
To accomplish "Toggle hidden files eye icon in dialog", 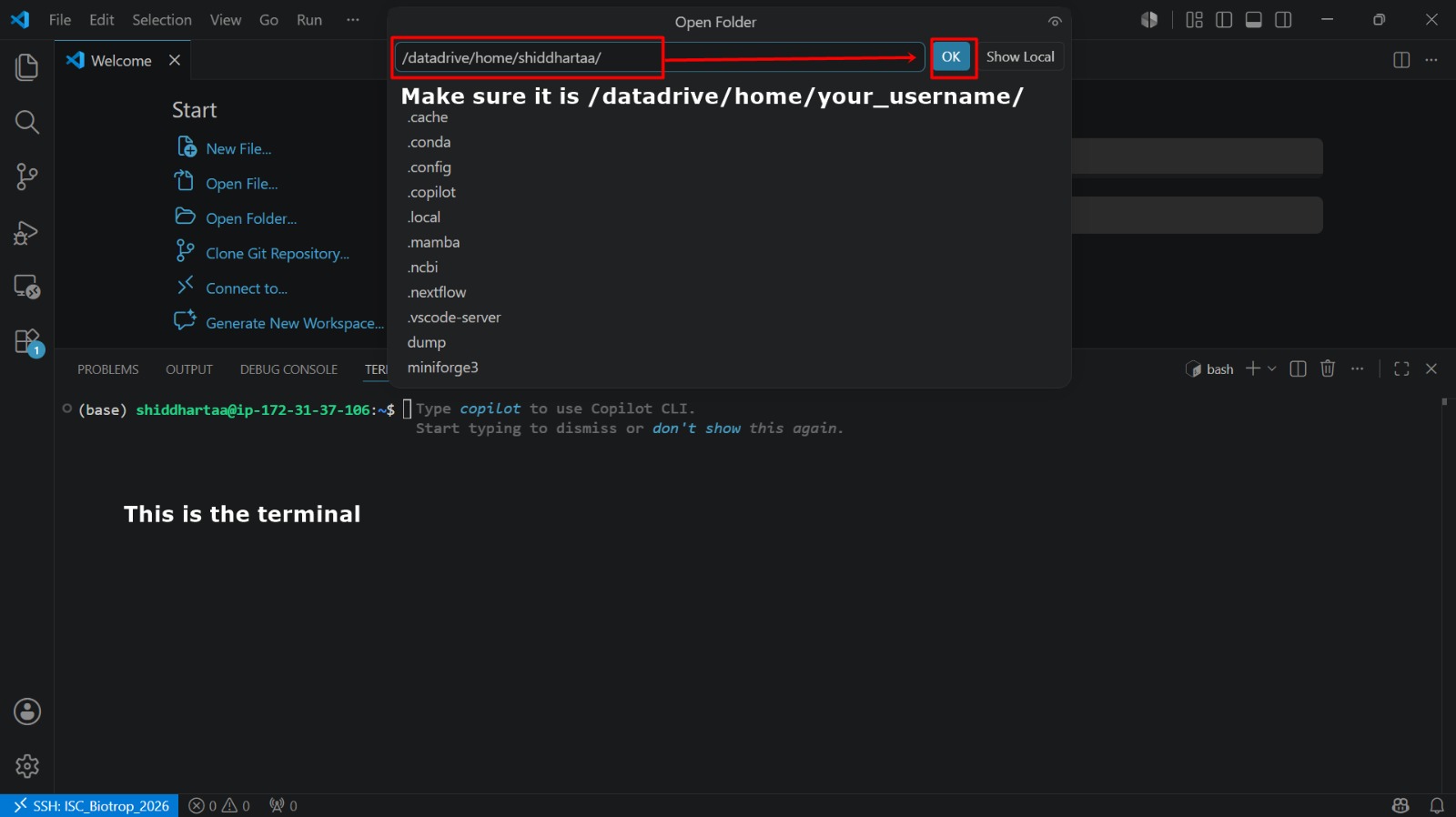I will pos(1055,22).
